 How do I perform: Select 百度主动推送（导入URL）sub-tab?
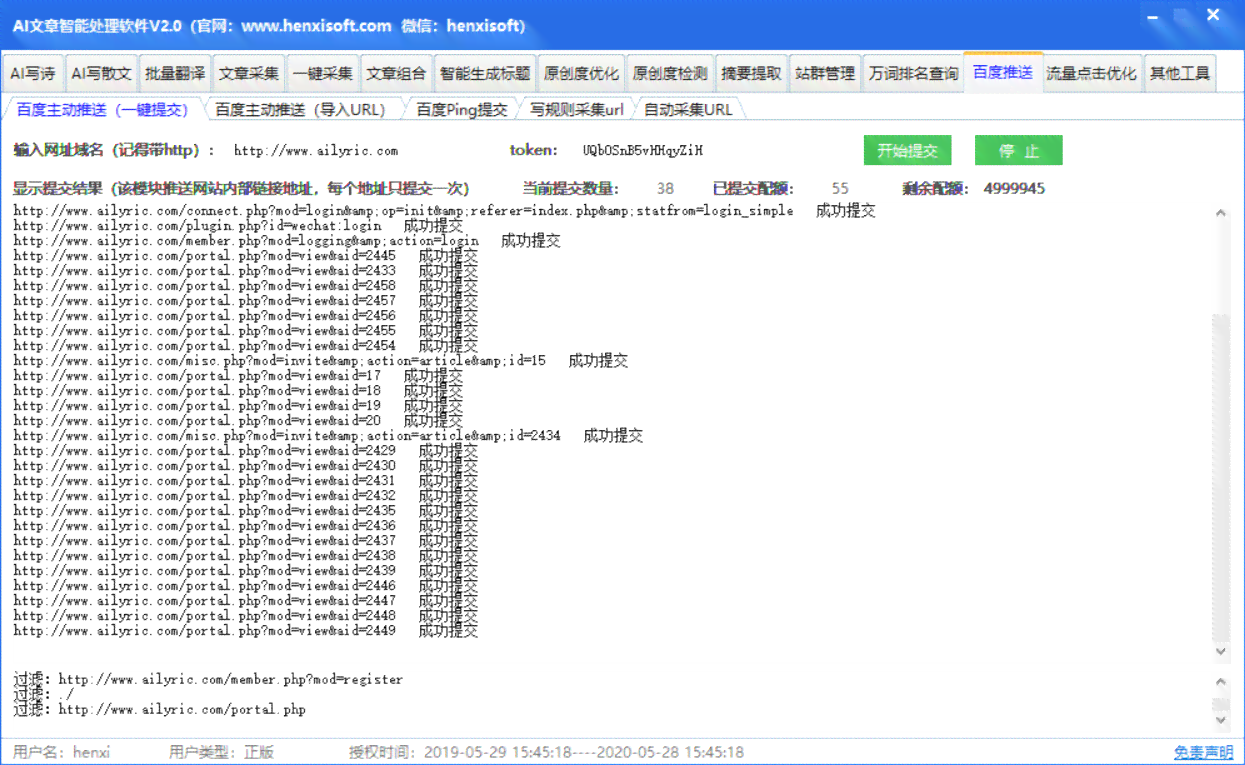[x=300, y=109]
